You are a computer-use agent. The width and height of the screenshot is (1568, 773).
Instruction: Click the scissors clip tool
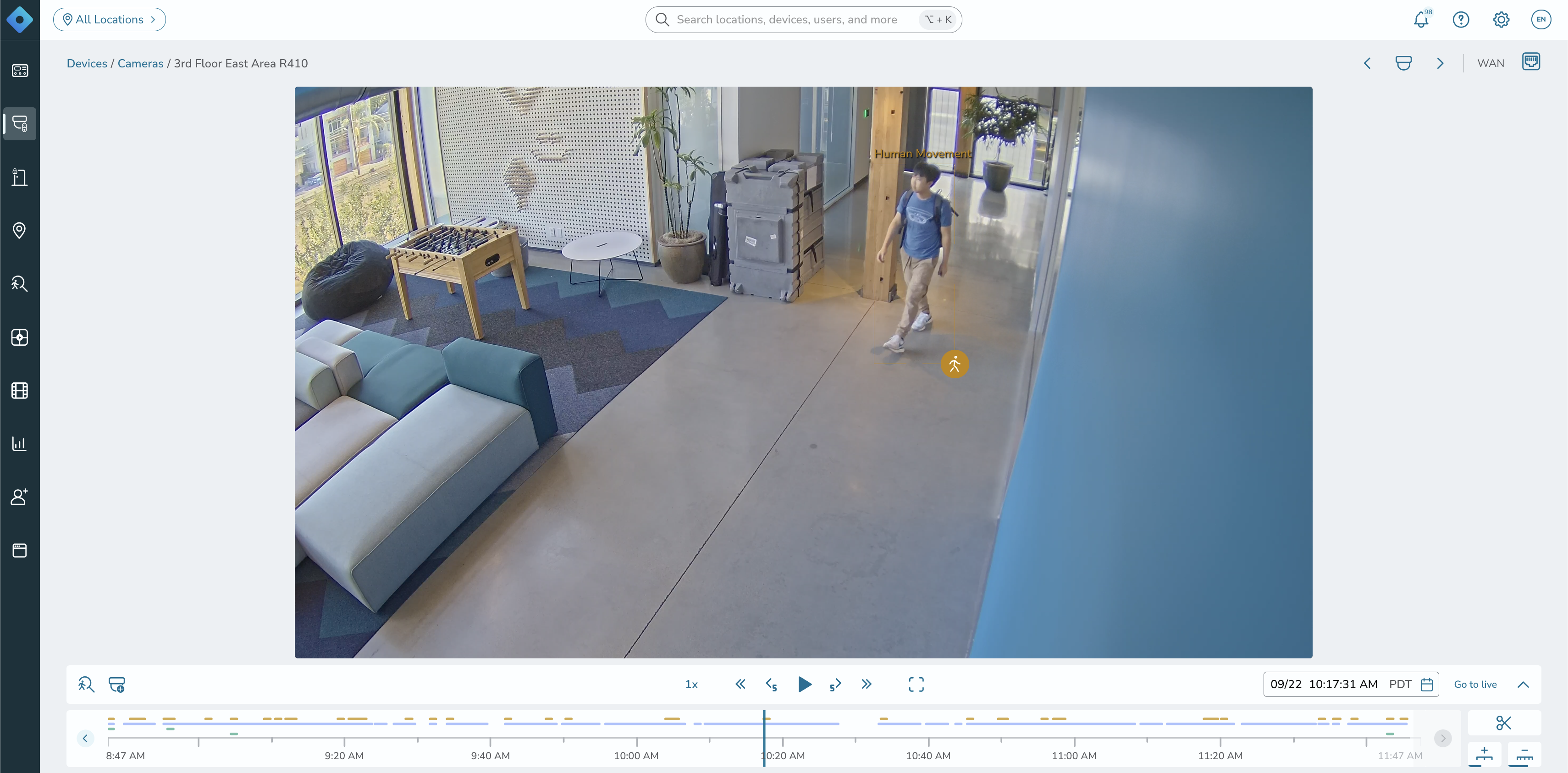pos(1504,723)
